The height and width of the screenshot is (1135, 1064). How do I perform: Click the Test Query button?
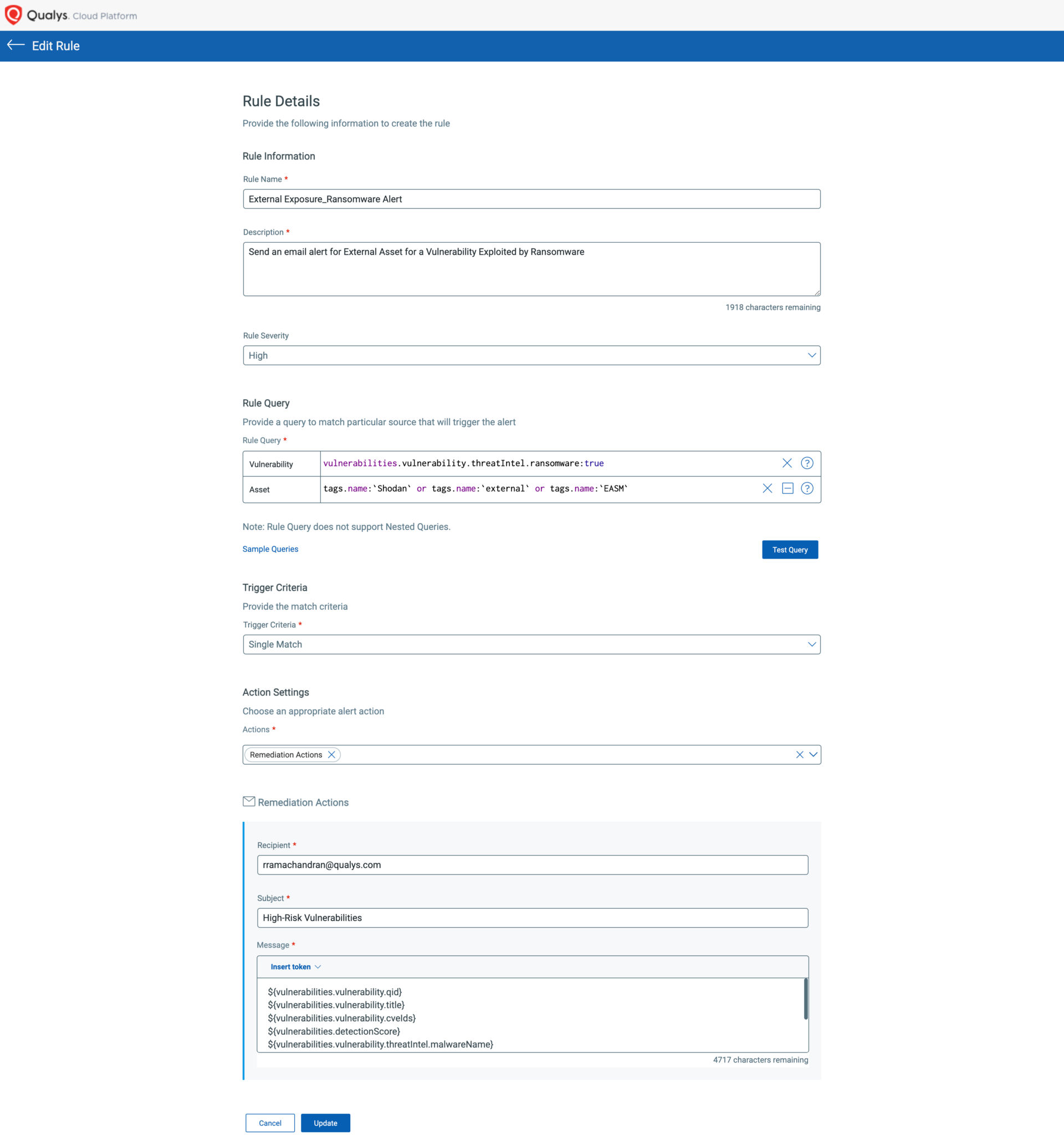[x=790, y=549]
